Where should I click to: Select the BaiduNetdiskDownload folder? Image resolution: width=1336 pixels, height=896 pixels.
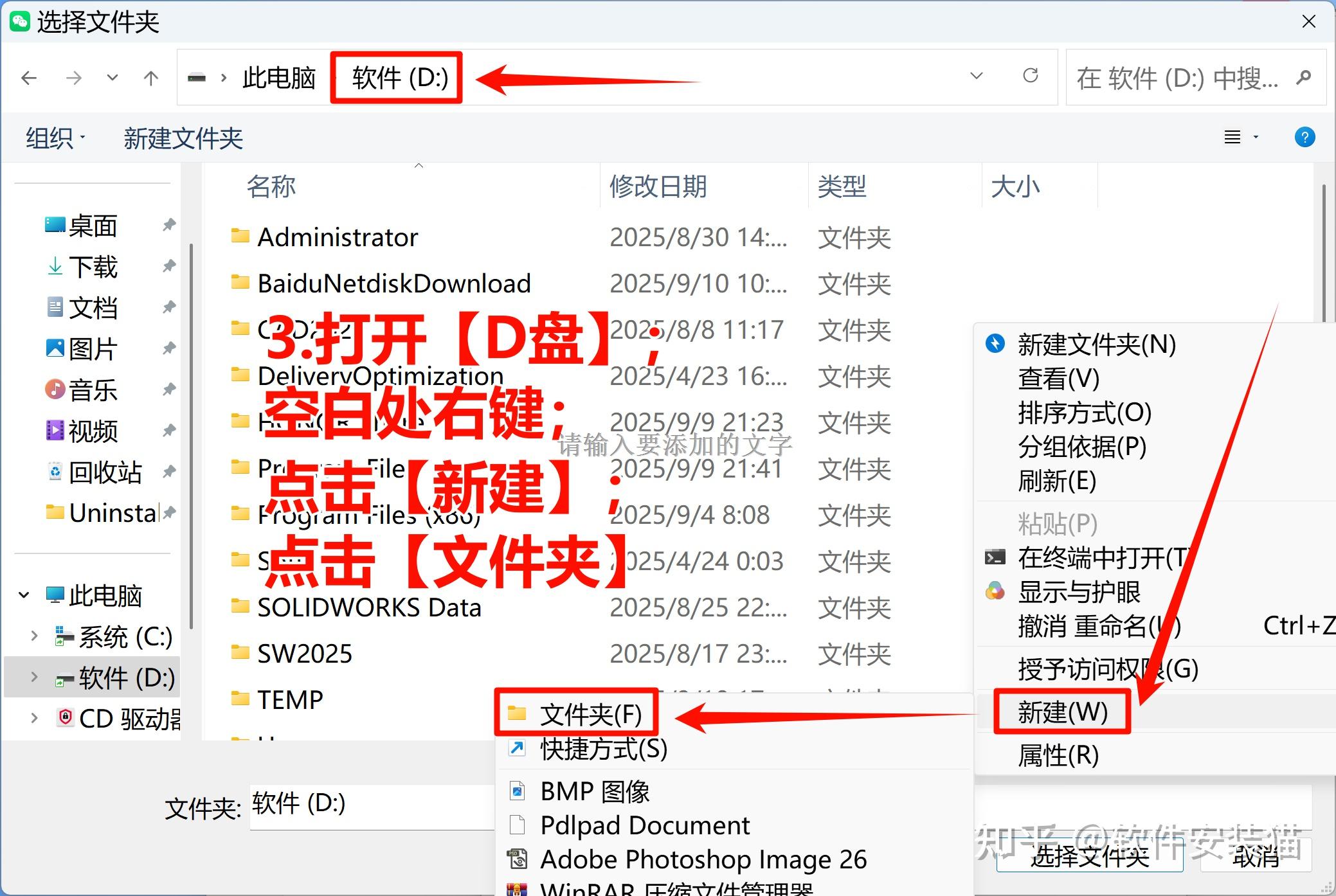pyautogui.click(x=381, y=283)
